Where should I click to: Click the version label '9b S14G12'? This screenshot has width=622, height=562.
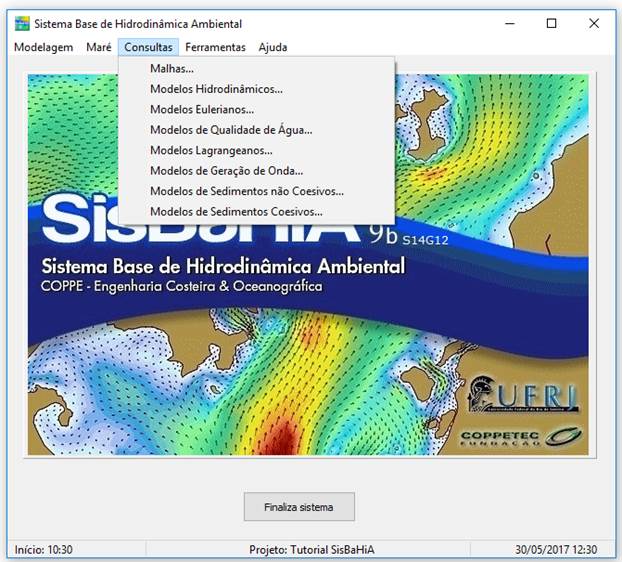pos(409,236)
